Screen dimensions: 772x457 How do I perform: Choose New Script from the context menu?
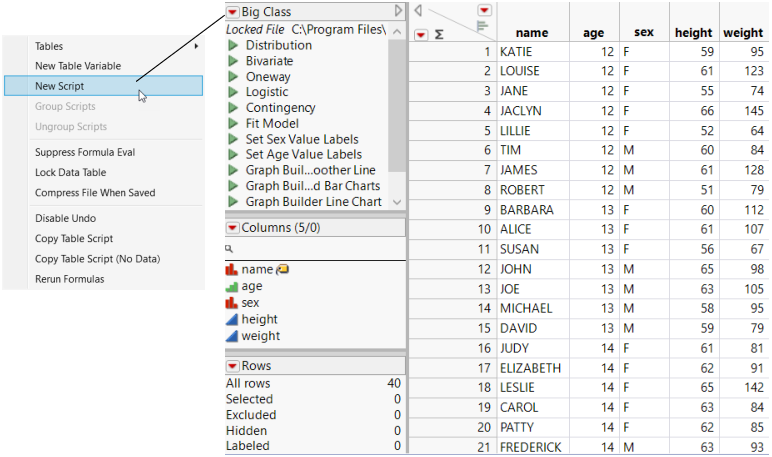[66, 86]
